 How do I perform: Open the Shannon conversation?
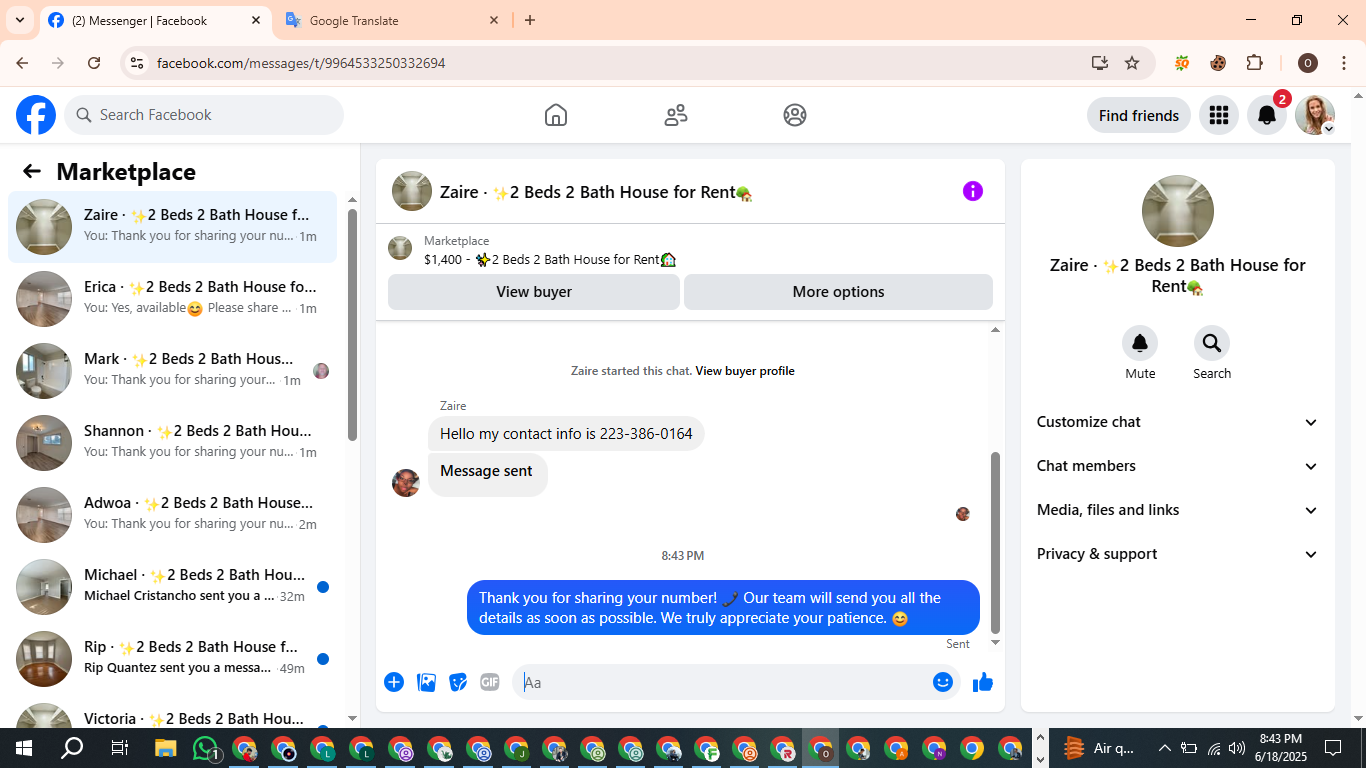(172, 443)
